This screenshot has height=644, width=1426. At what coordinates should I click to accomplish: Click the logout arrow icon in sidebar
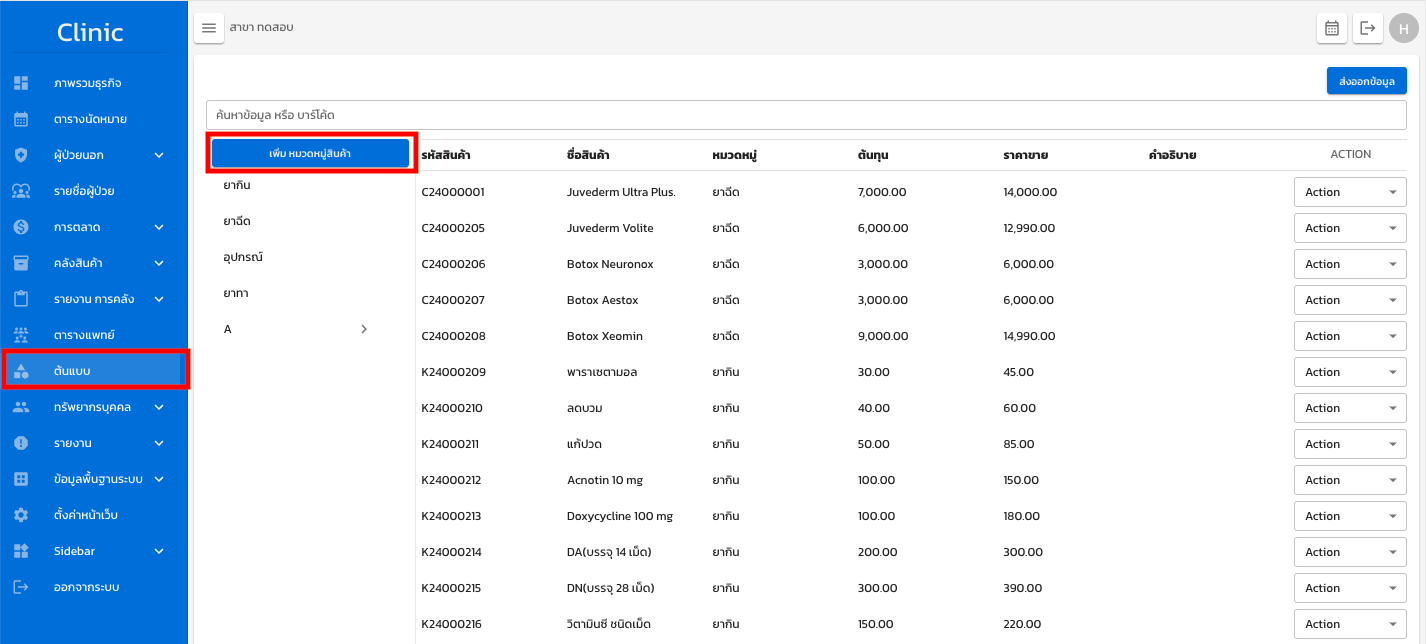(21, 587)
